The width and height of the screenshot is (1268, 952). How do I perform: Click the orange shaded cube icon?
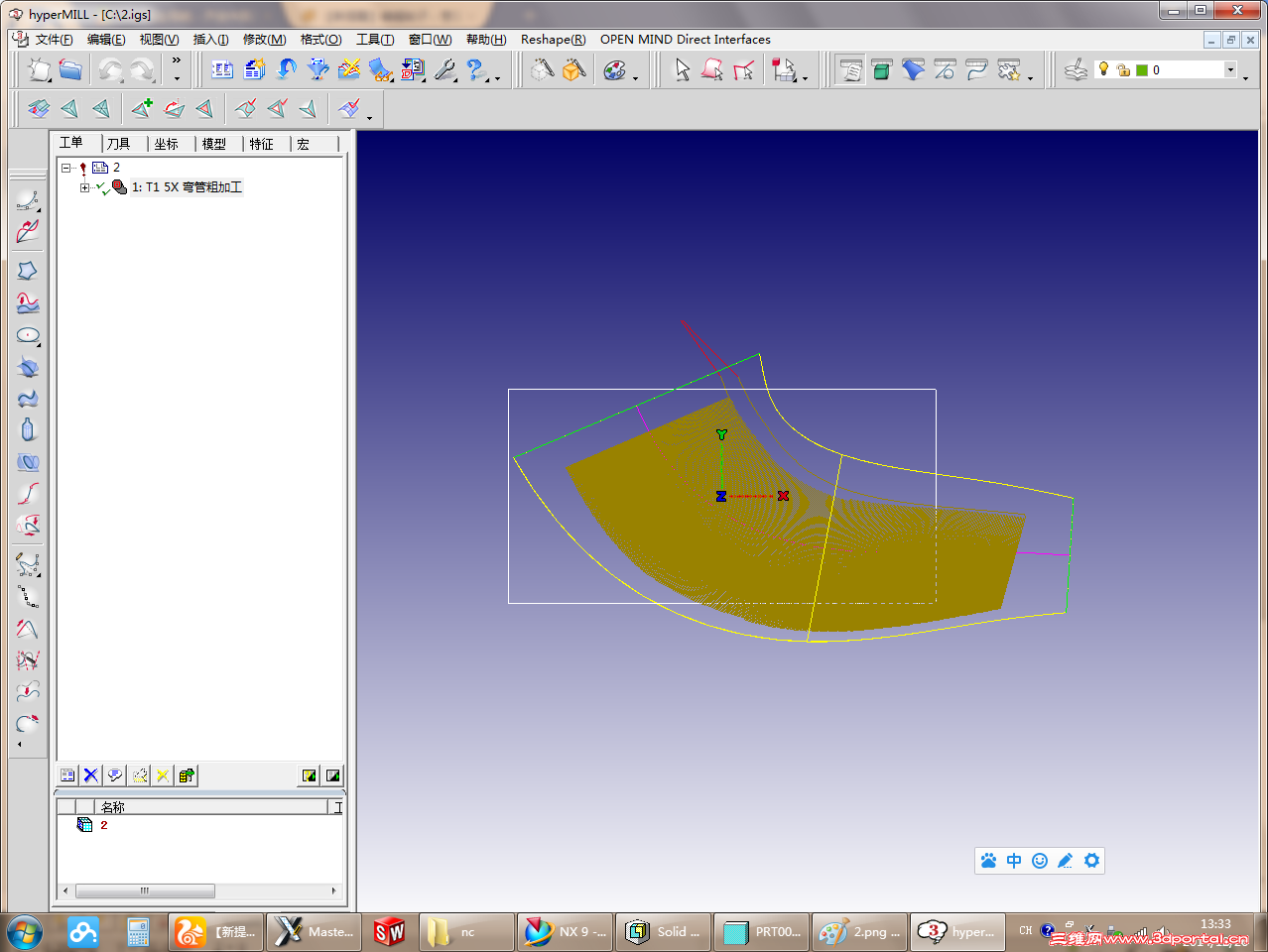[x=573, y=69]
